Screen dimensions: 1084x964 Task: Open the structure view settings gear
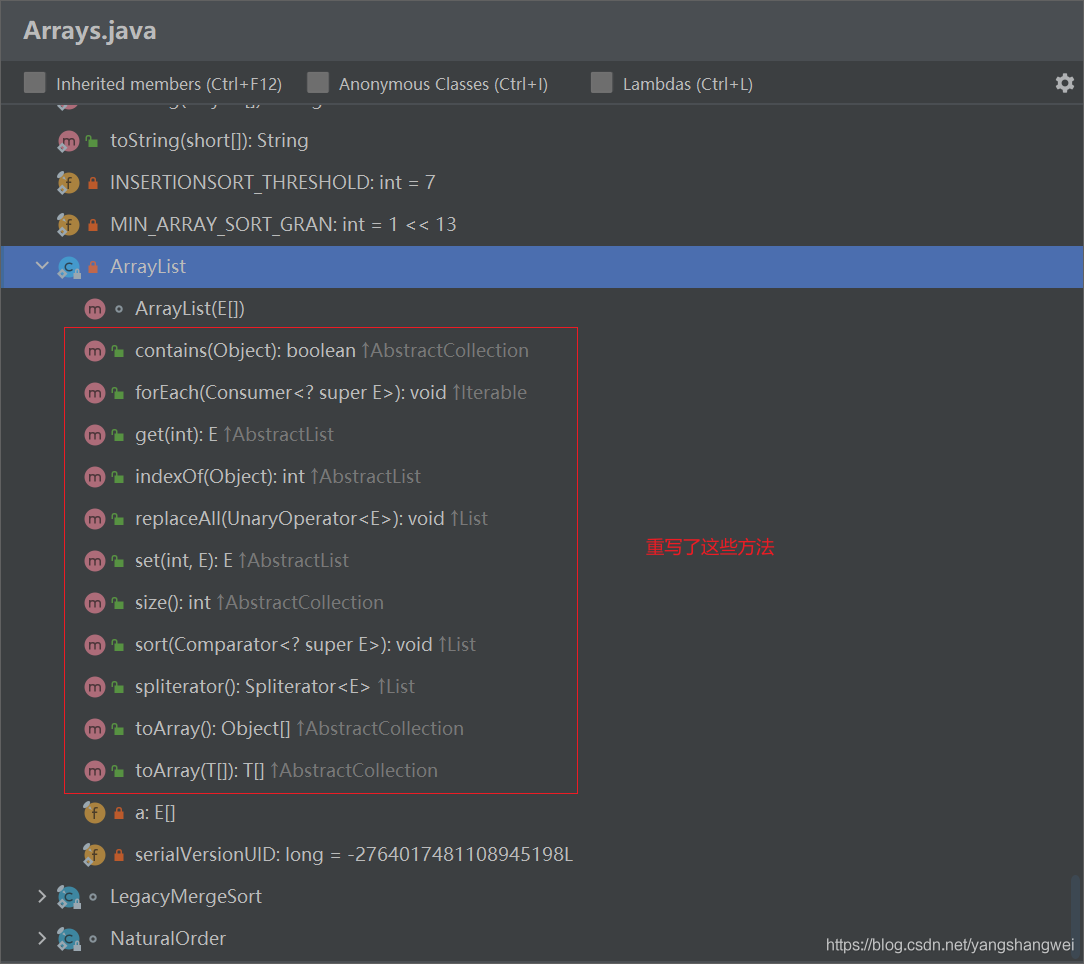click(1064, 83)
